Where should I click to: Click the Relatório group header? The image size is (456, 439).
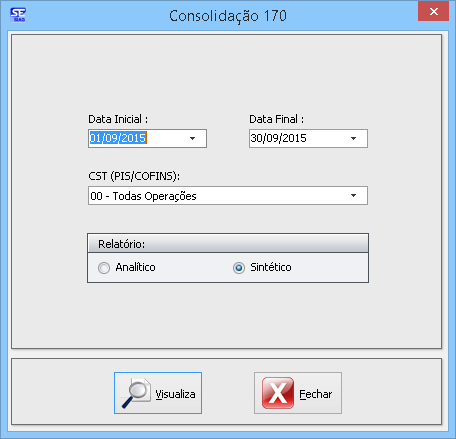coord(228,243)
